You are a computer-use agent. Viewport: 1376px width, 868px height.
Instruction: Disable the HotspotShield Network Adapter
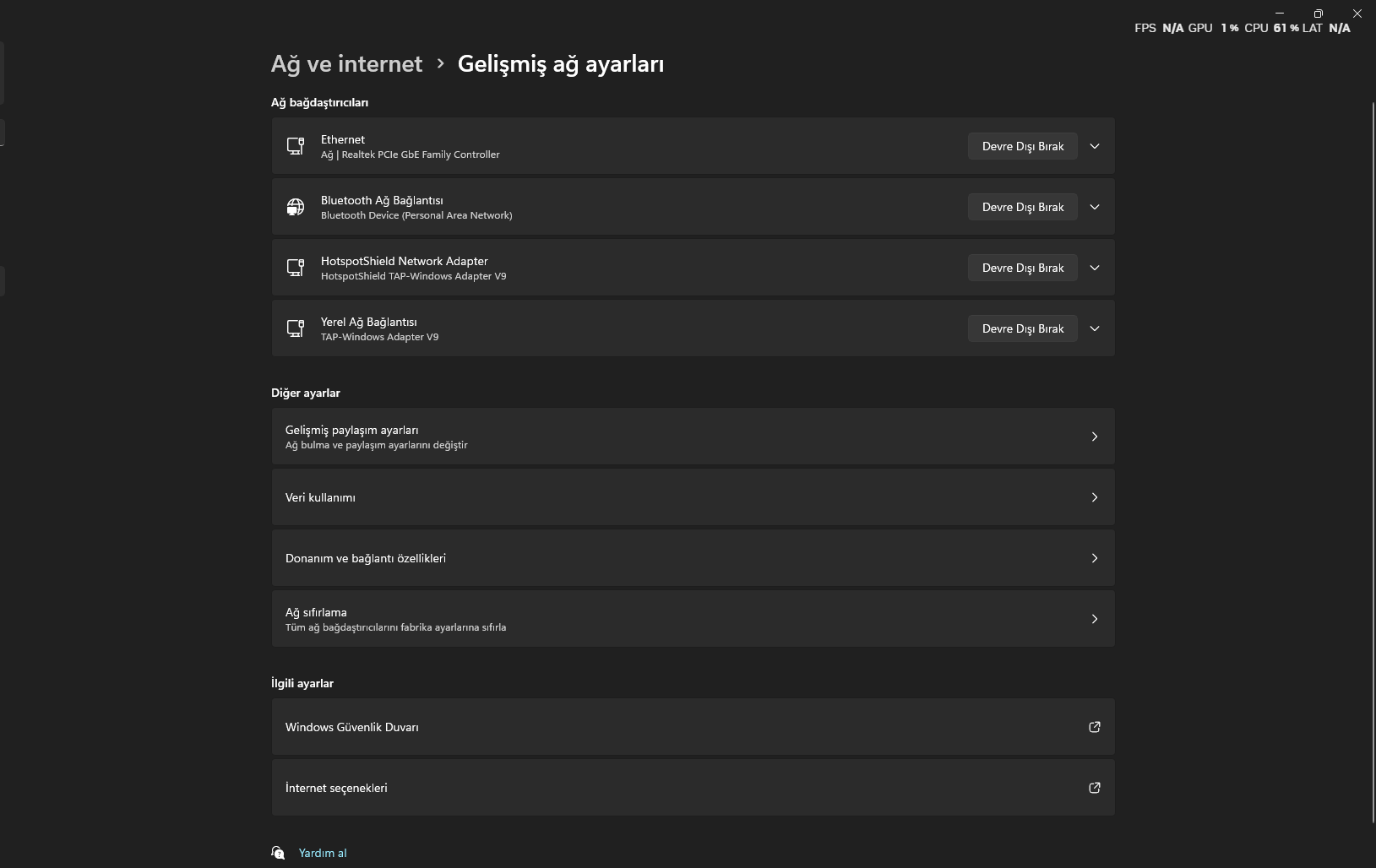click(1022, 268)
